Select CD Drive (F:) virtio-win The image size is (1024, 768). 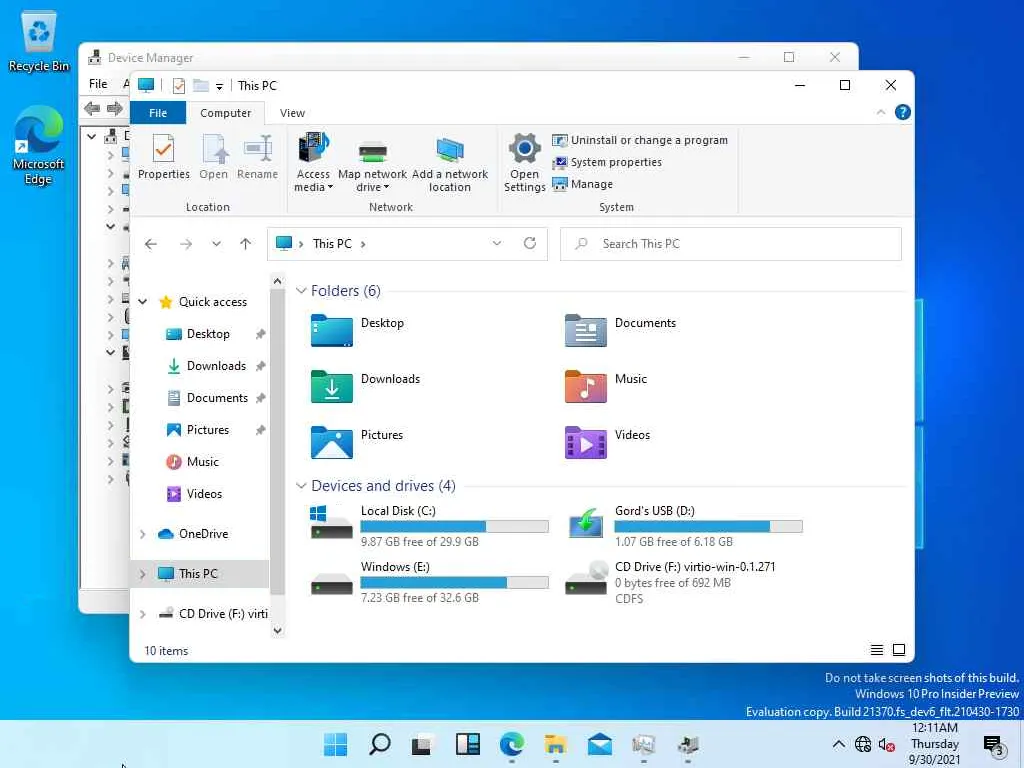(x=671, y=581)
